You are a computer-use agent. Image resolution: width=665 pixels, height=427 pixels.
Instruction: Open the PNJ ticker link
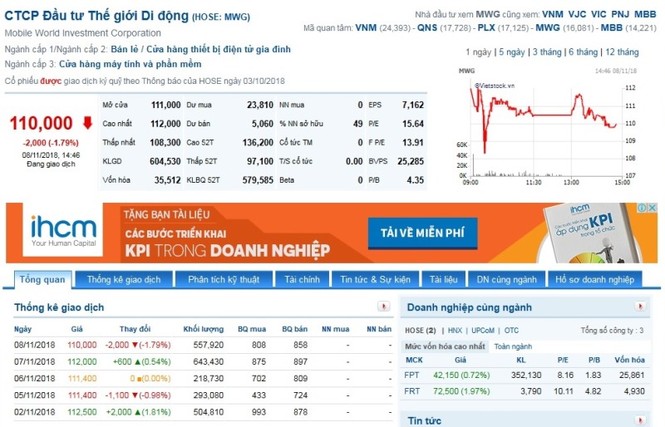tap(620, 14)
